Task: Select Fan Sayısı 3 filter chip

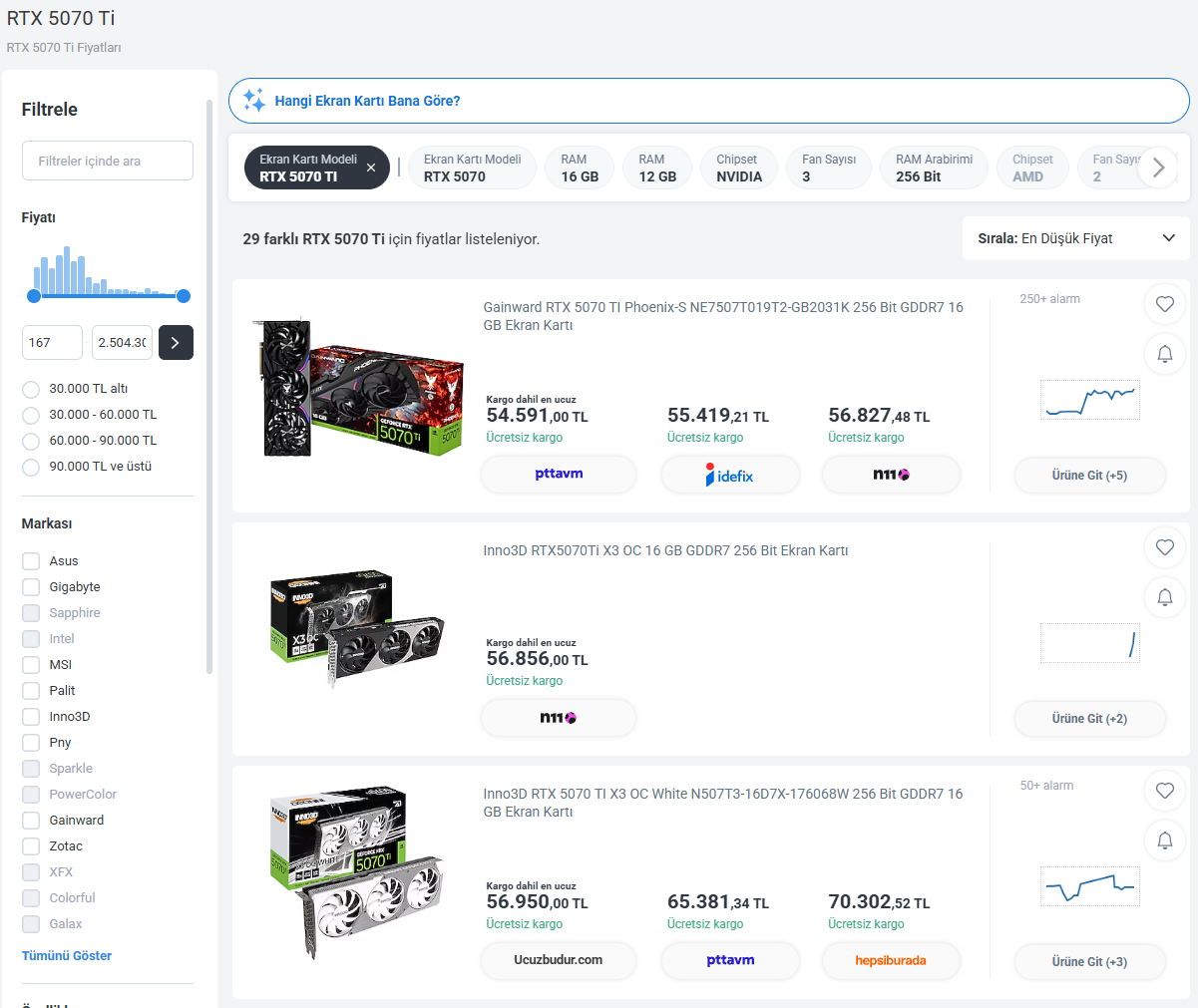Action: click(x=829, y=168)
